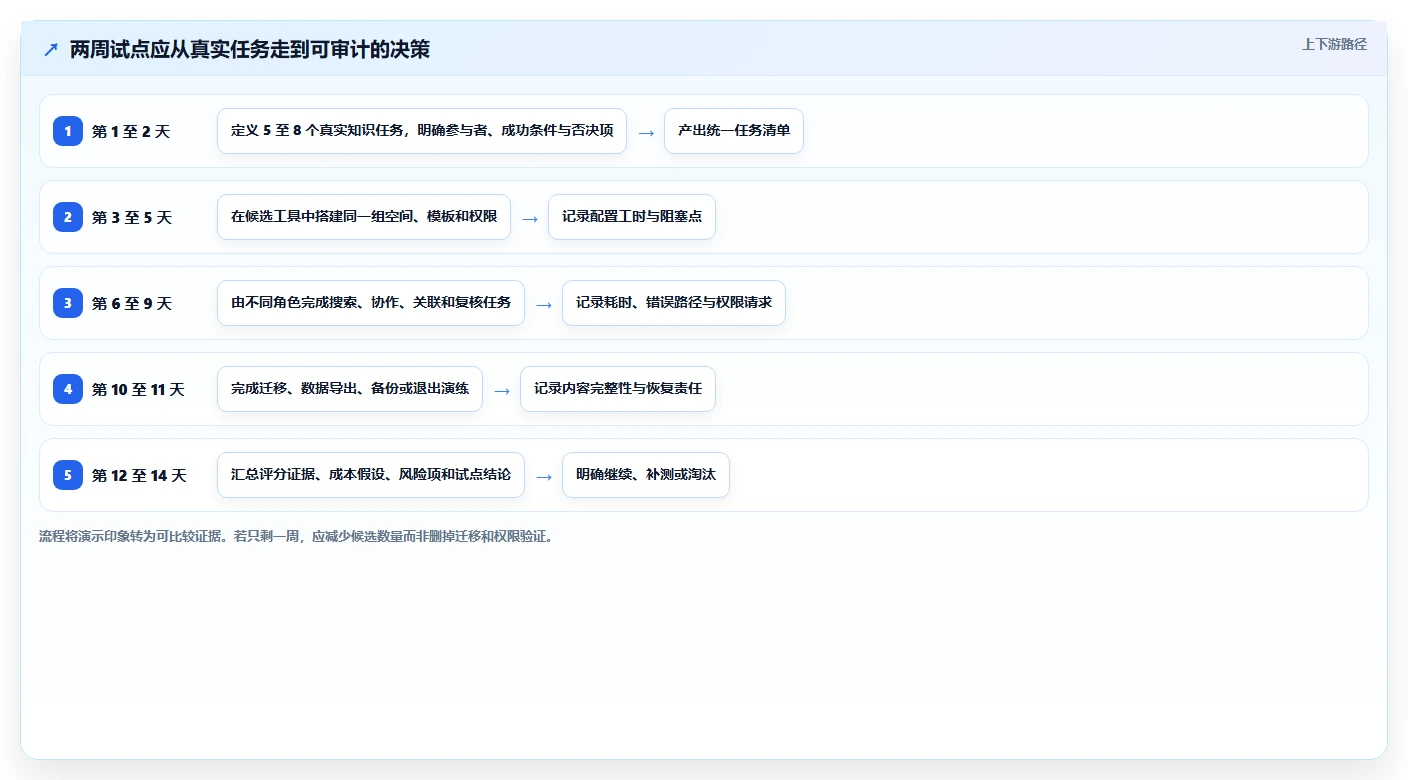The width and height of the screenshot is (1408, 780).
Task: Click the 第 12 至 14 天 label
Action: (139, 475)
